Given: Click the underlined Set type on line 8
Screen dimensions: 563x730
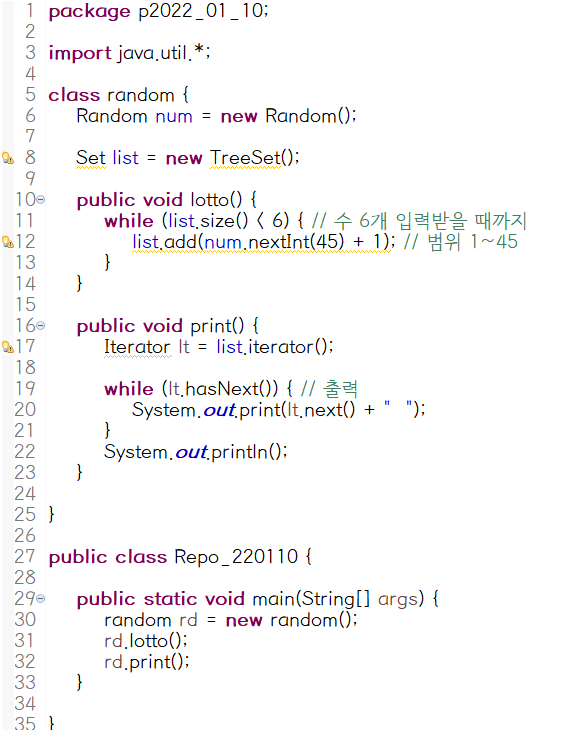Looking at the screenshot, I should coord(91,158).
